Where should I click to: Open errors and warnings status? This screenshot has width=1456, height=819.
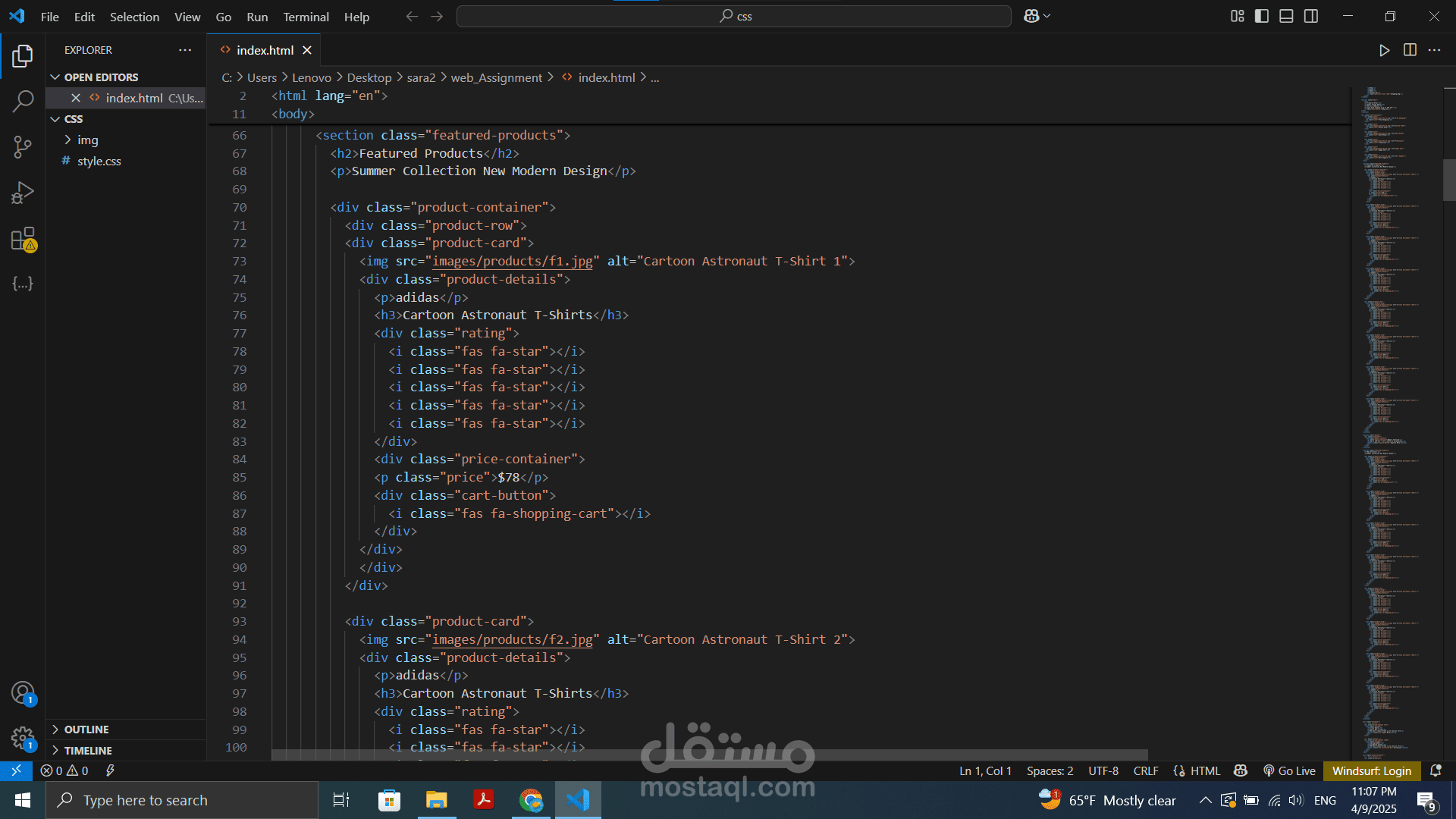point(64,770)
